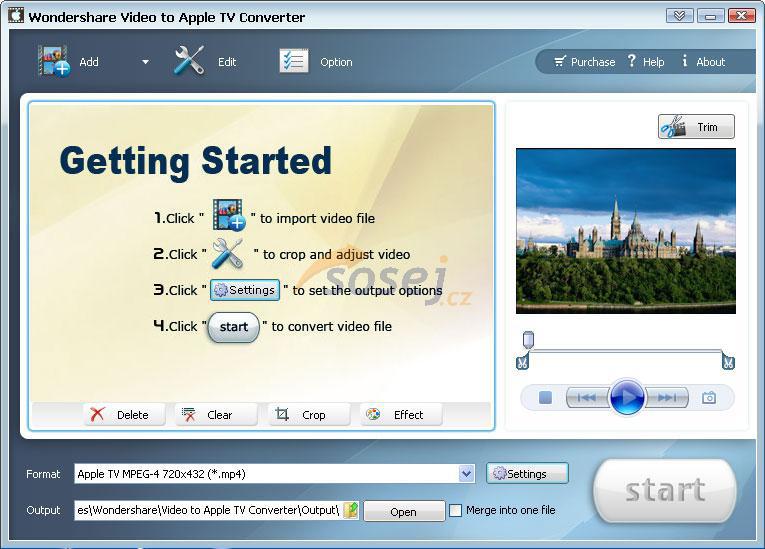Expand the Add dropdown arrow
Image resolution: width=765 pixels, height=549 pixels.
click(x=145, y=62)
